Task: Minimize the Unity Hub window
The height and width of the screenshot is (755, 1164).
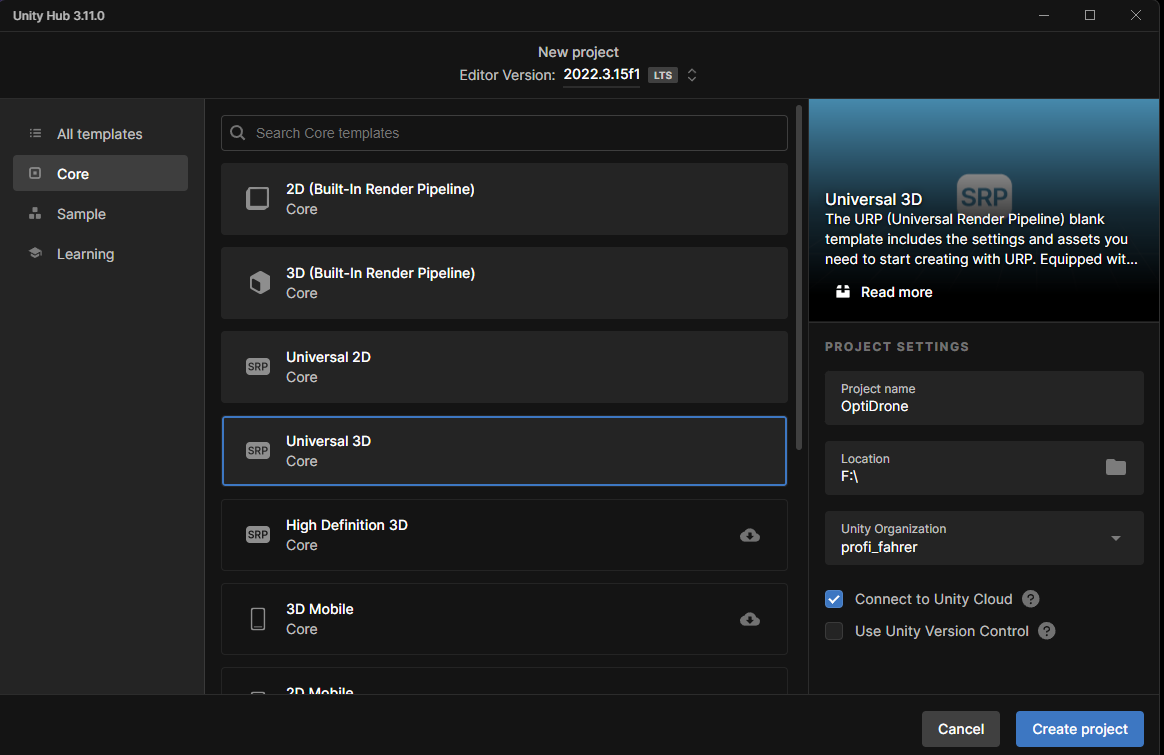Action: coord(1044,15)
